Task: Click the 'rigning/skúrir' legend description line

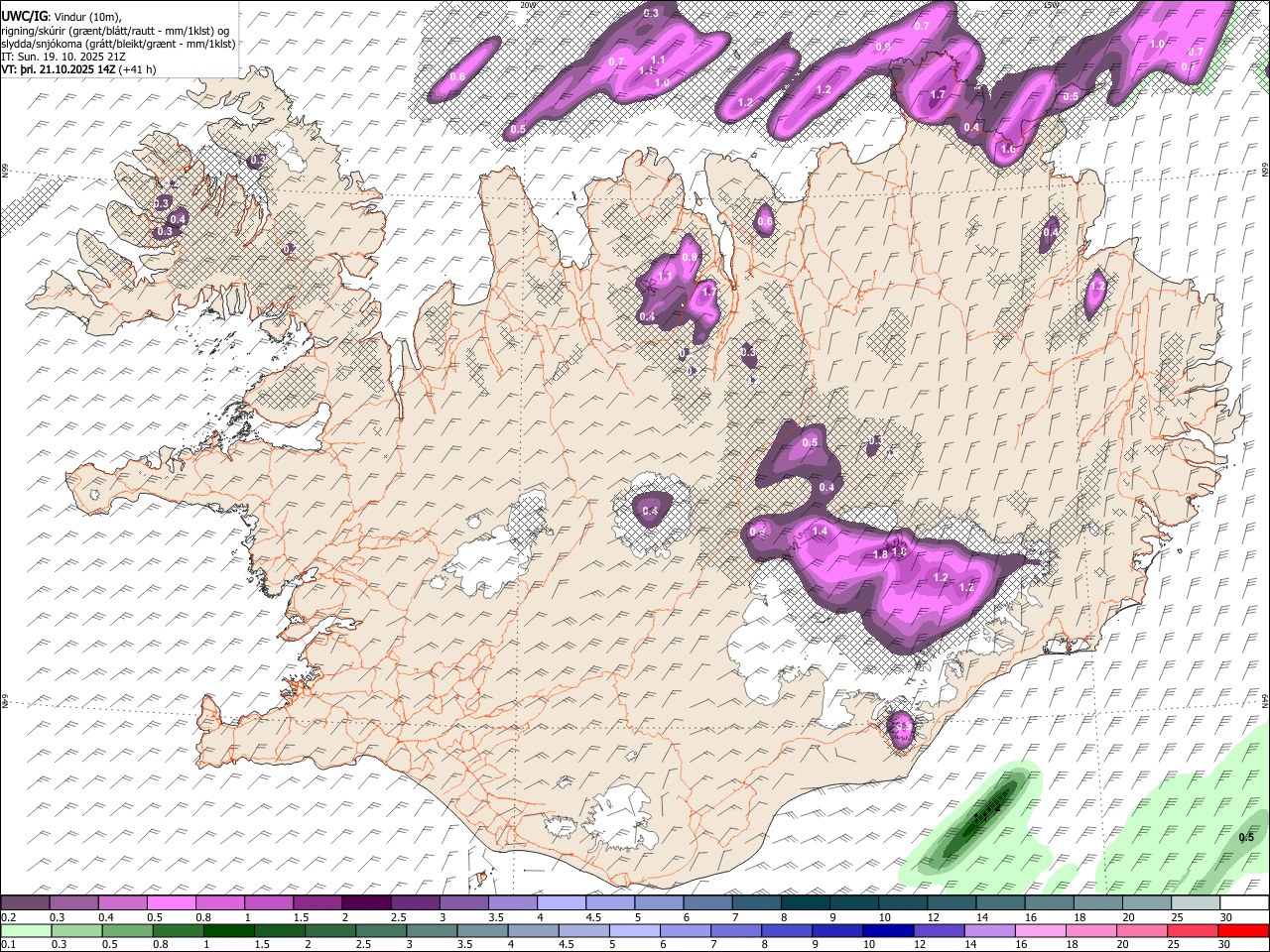Action: 116,30
